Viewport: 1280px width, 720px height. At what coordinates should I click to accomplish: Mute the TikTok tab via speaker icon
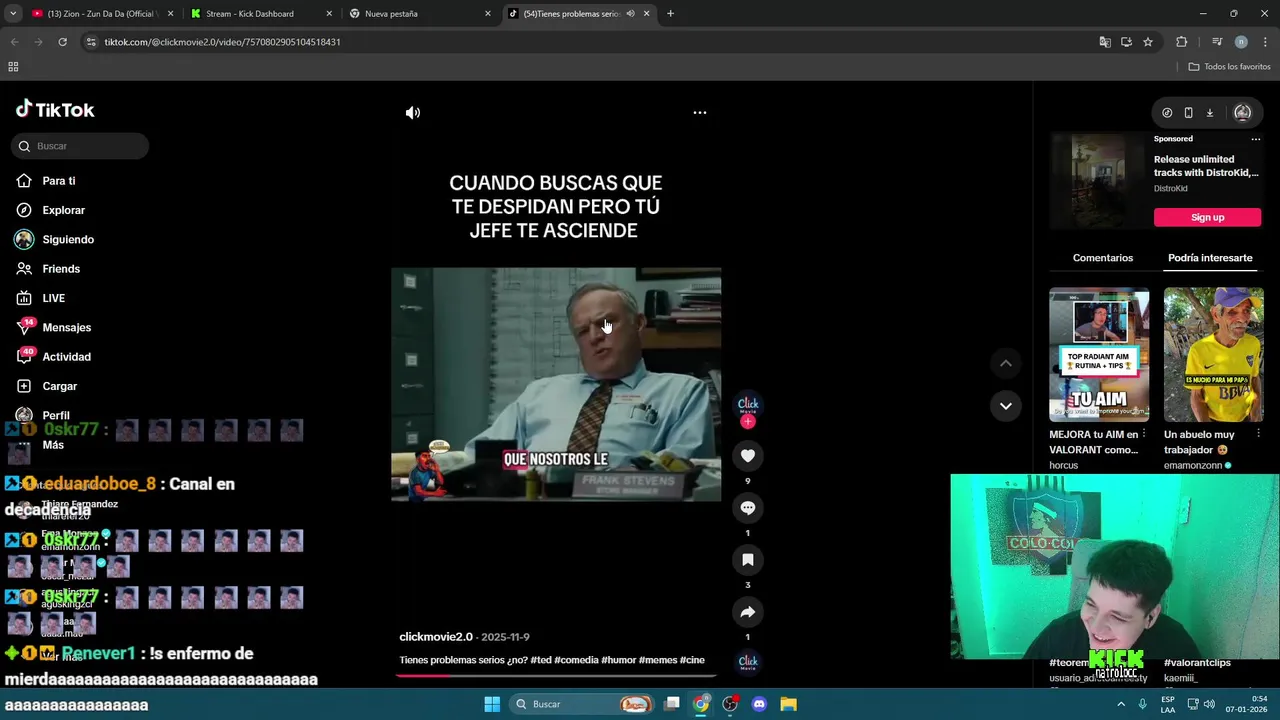630,14
